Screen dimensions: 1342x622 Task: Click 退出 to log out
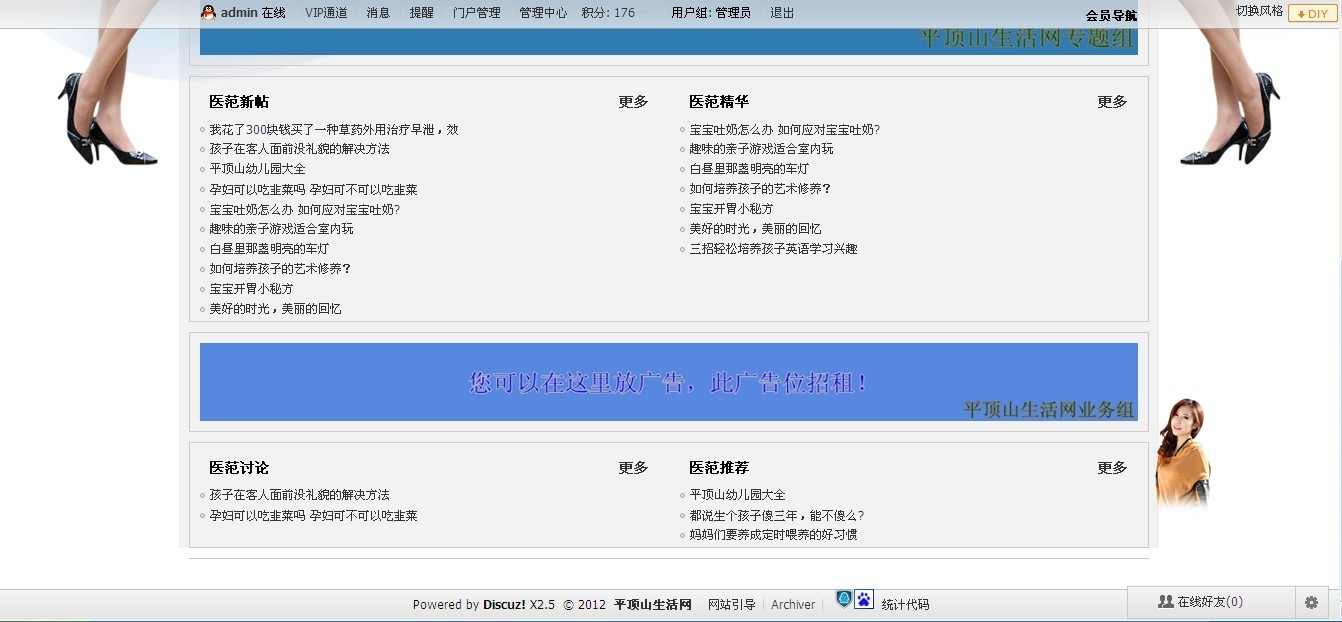(781, 14)
